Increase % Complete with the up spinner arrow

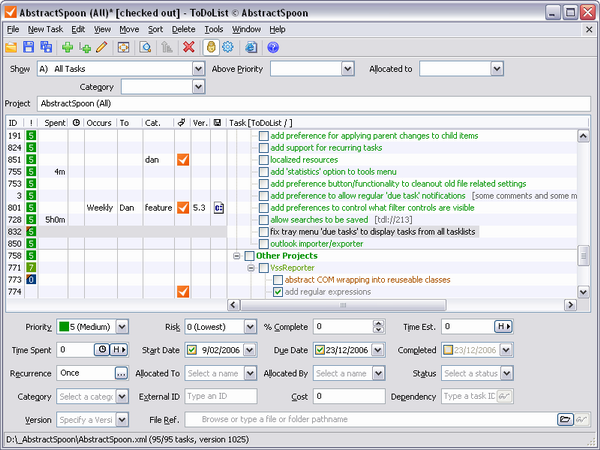tap(378, 324)
